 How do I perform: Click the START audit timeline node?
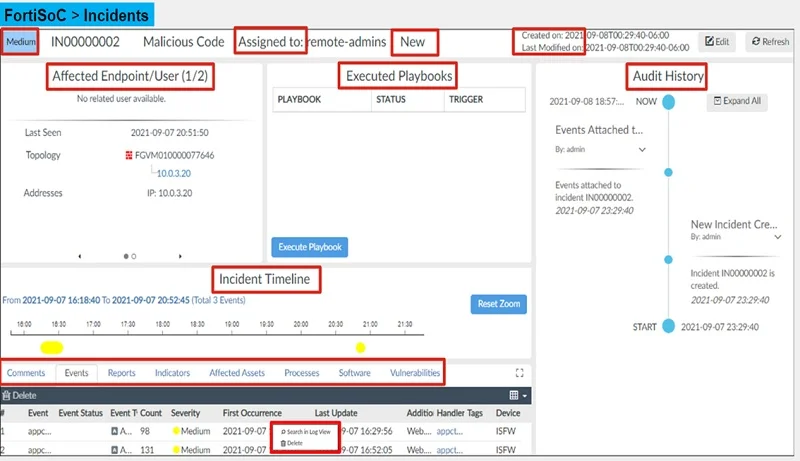pyautogui.click(x=668, y=326)
